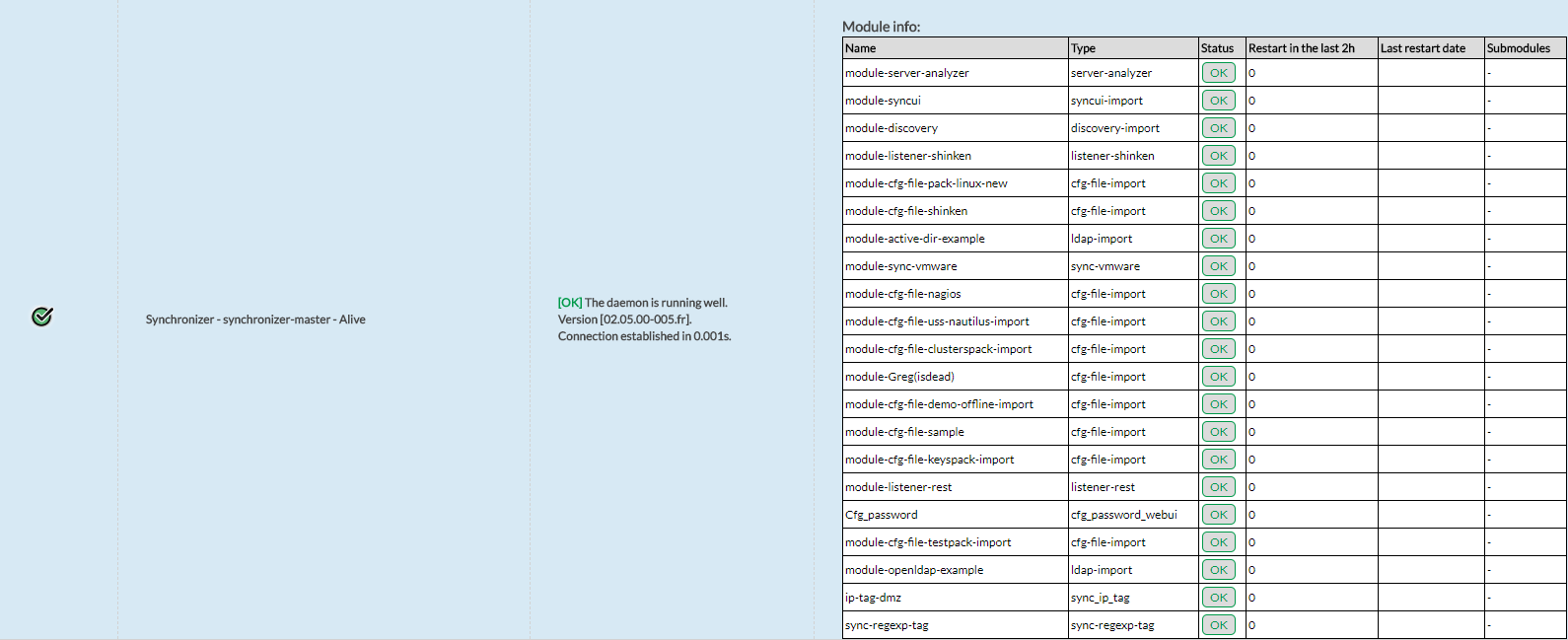Click module-openldap-example name cell
Screen dimensions: 1568x640
[913, 570]
